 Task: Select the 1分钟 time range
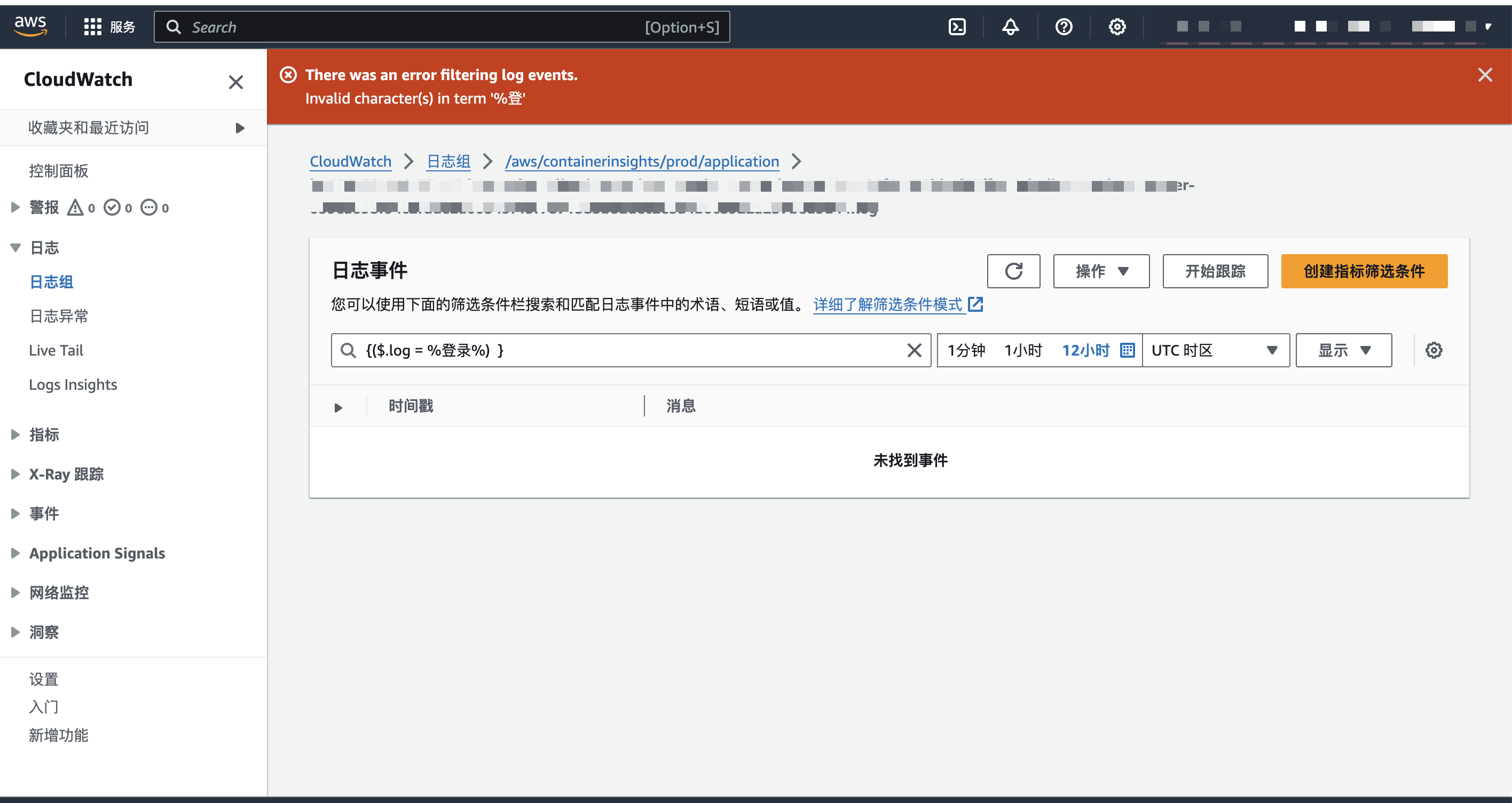[x=966, y=350]
